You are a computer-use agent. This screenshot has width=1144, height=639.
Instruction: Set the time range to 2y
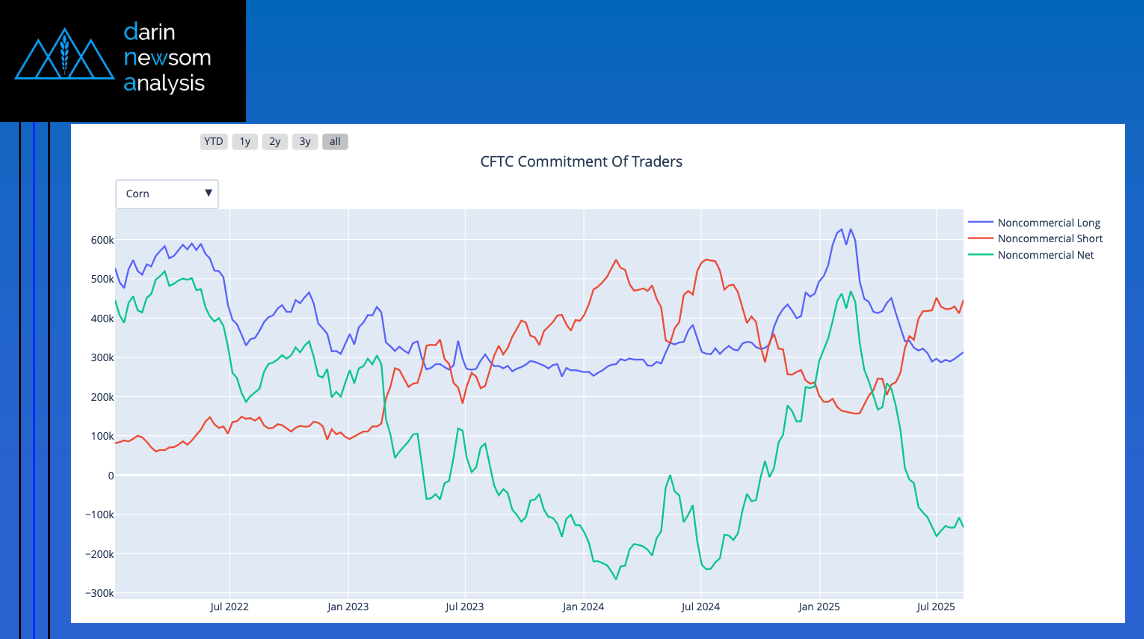pos(275,142)
